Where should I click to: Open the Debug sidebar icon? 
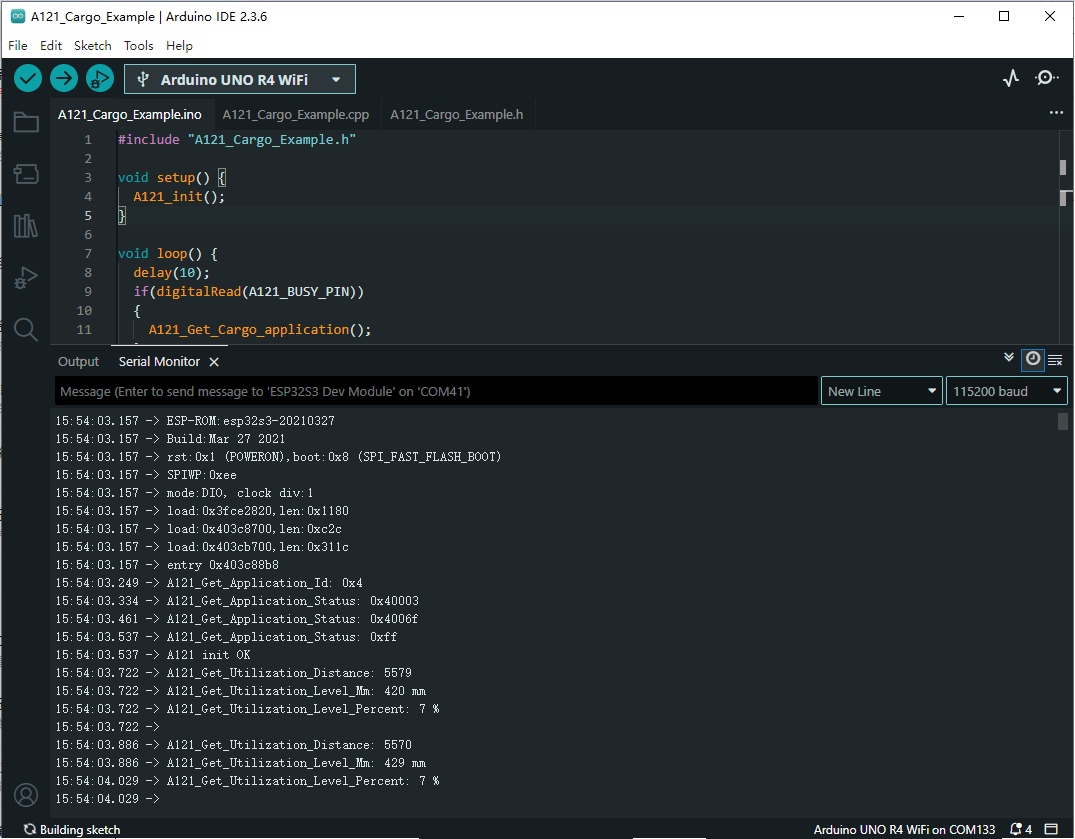coord(26,278)
